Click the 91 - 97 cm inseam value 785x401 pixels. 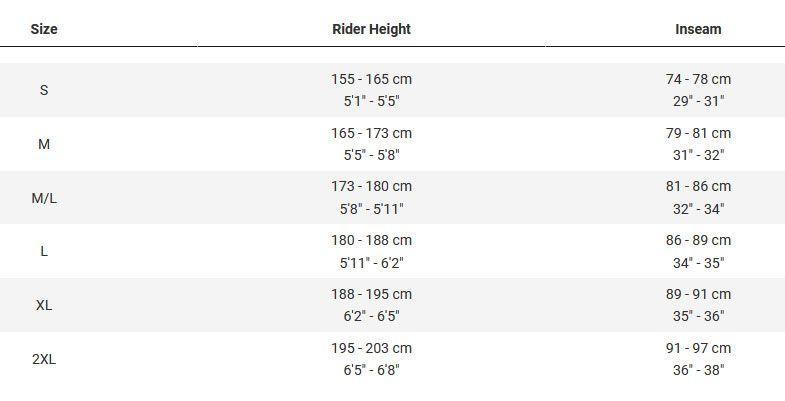[698, 348]
